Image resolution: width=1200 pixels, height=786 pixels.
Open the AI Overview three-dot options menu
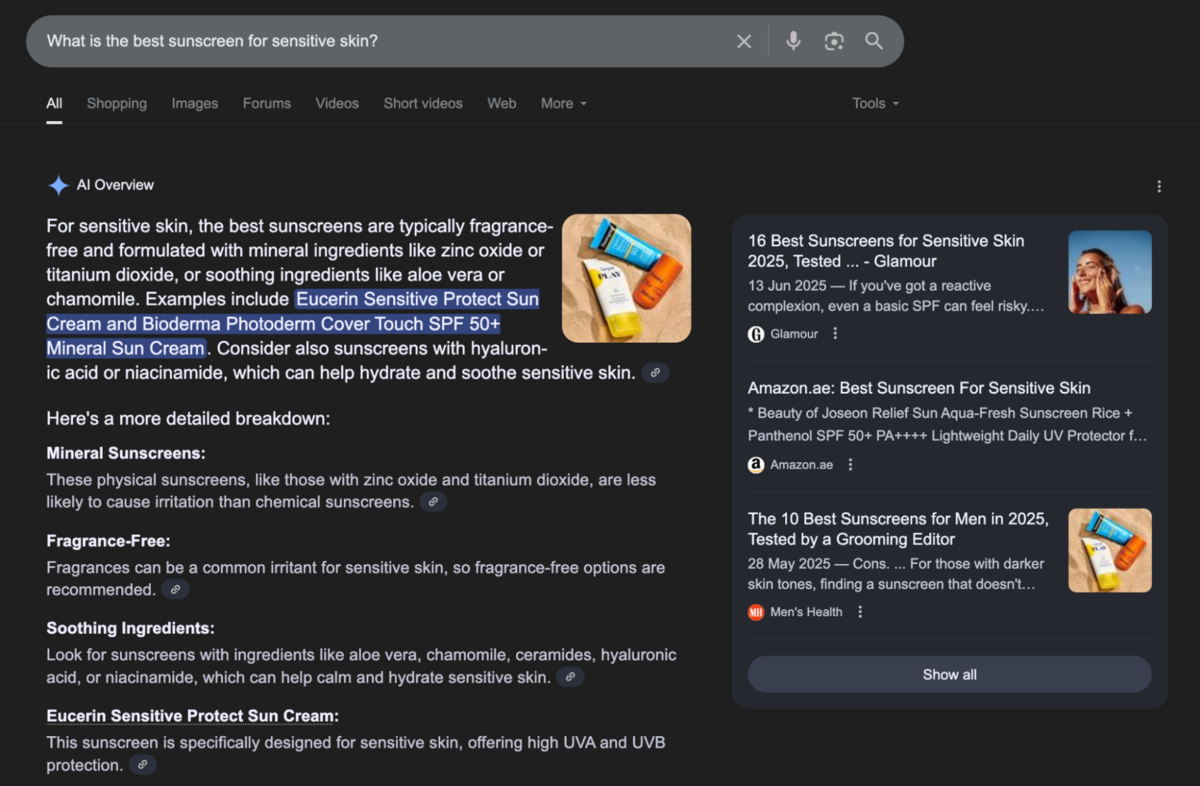[1159, 186]
